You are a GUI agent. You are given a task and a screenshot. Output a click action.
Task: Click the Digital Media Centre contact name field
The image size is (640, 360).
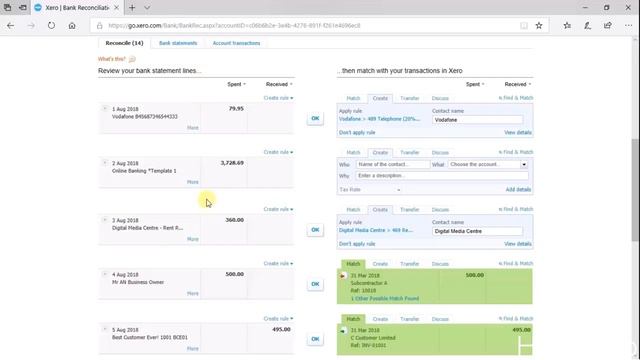[477, 231]
